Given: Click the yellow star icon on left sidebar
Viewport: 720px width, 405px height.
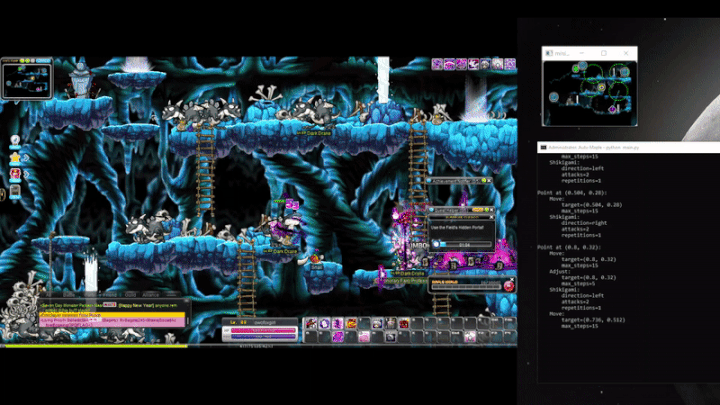Looking at the screenshot, I should (x=16, y=158).
